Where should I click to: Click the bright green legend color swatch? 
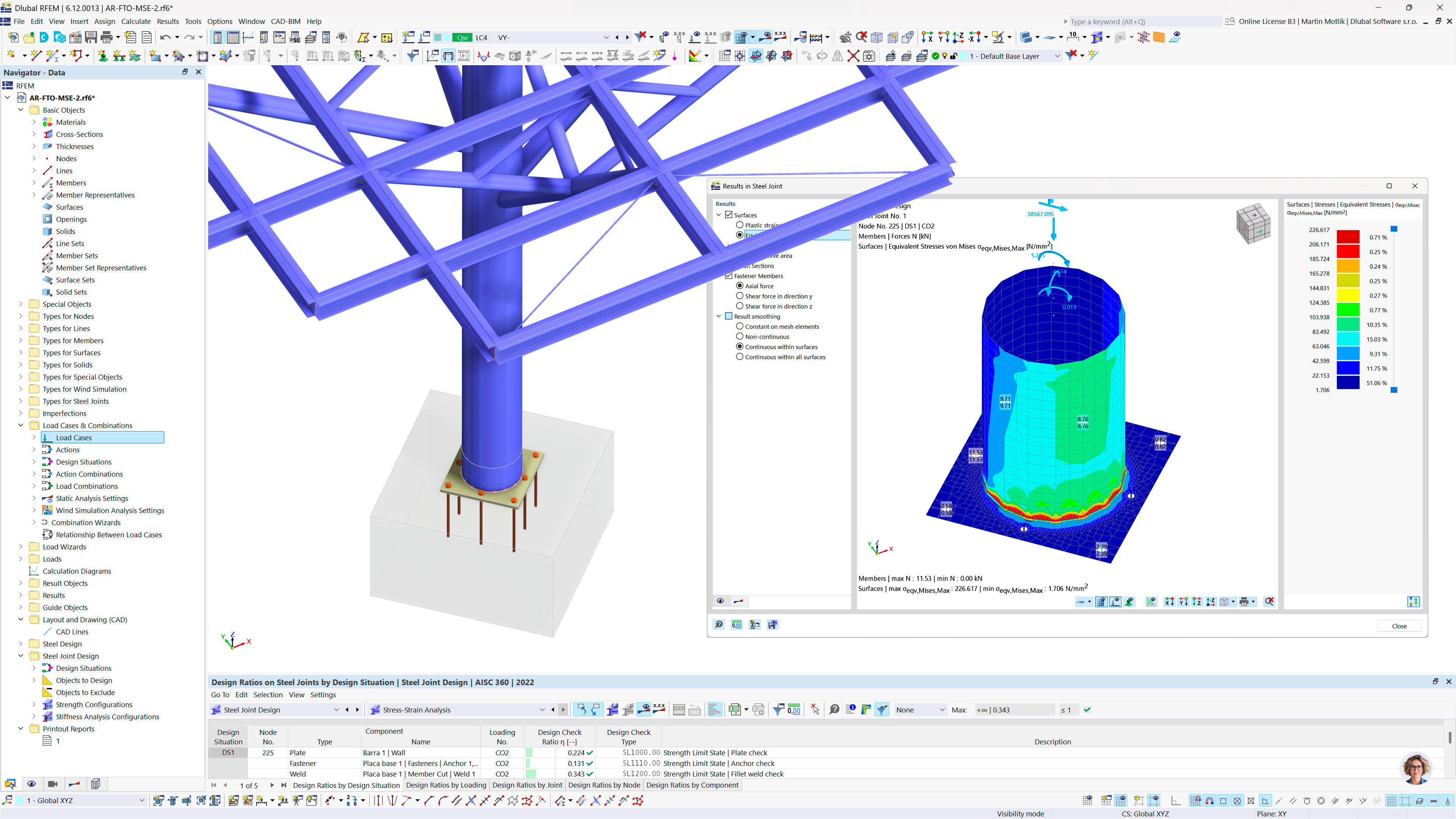1348,310
